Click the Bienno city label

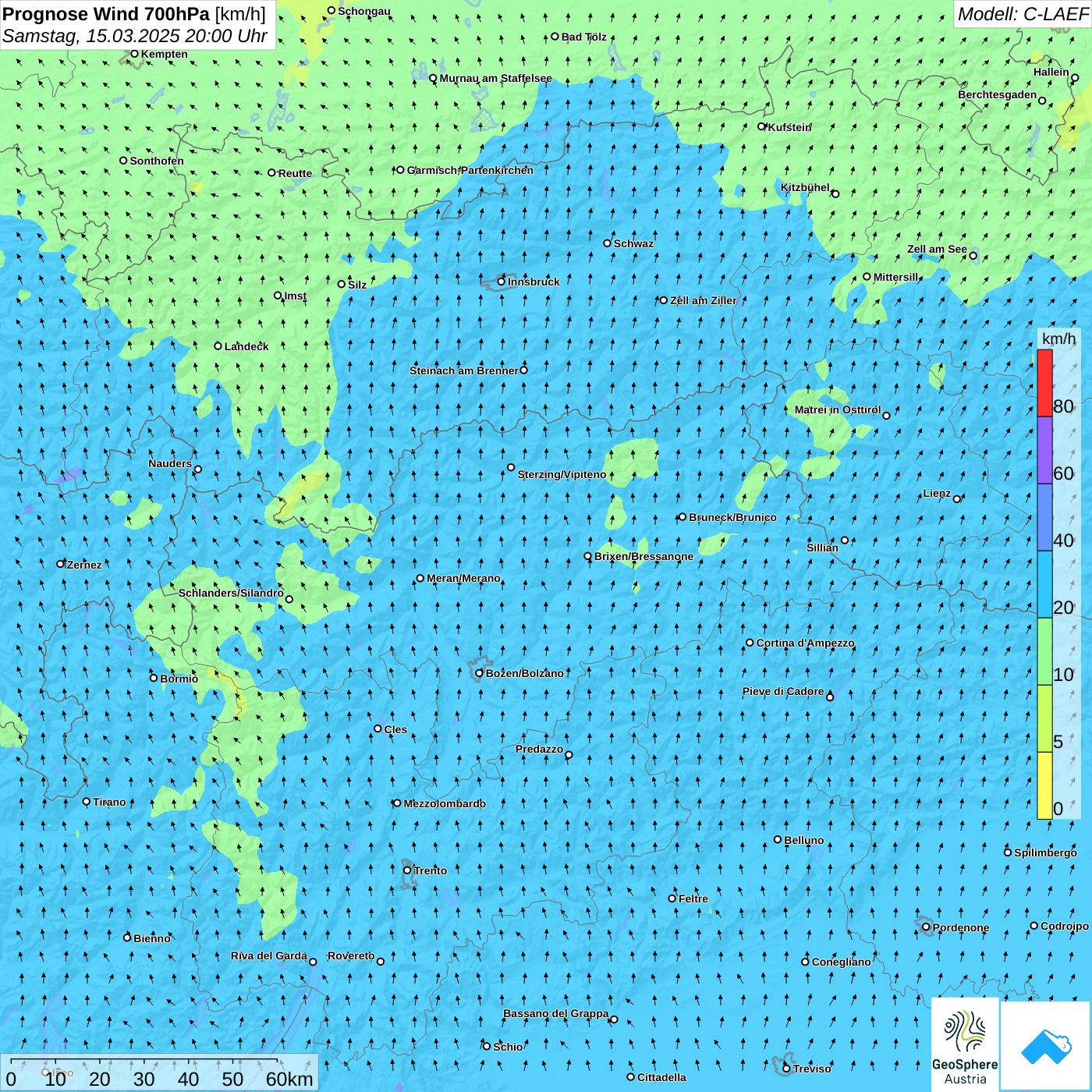pyautogui.click(x=151, y=938)
